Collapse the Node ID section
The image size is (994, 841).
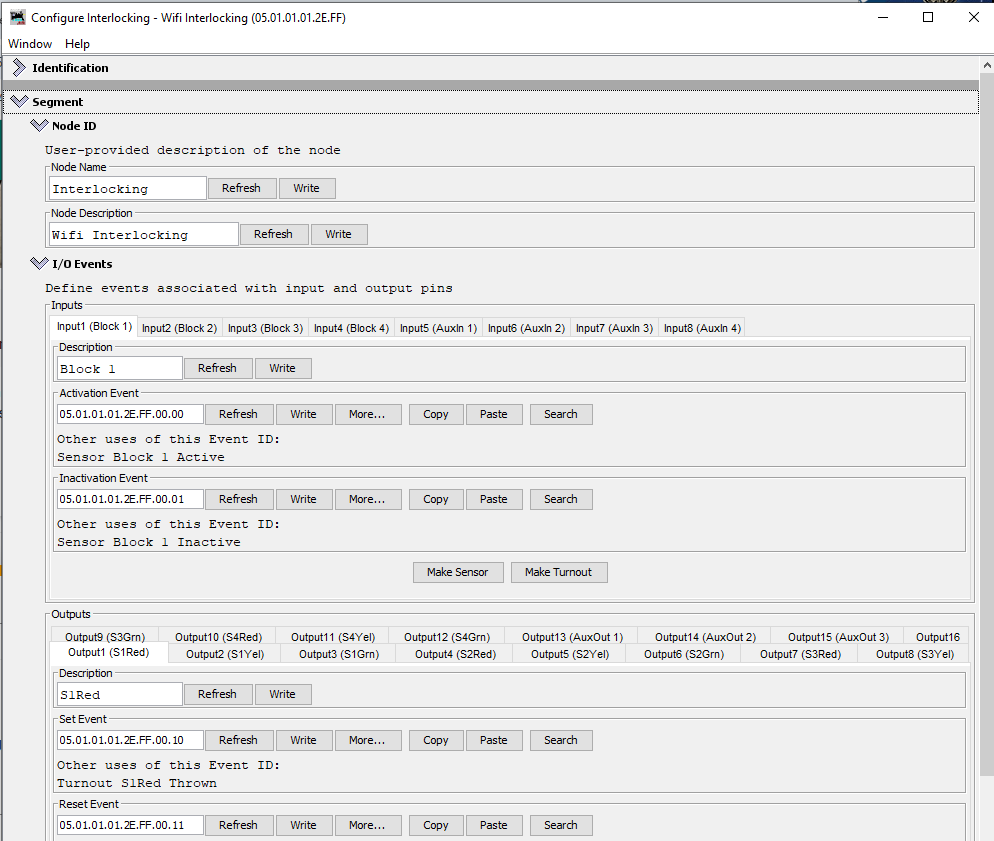click(39, 126)
